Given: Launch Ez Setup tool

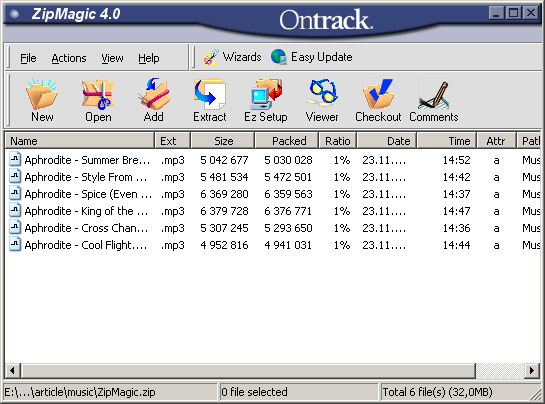Looking at the screenshot, I should pyautogui.click(x=266, y=100).
